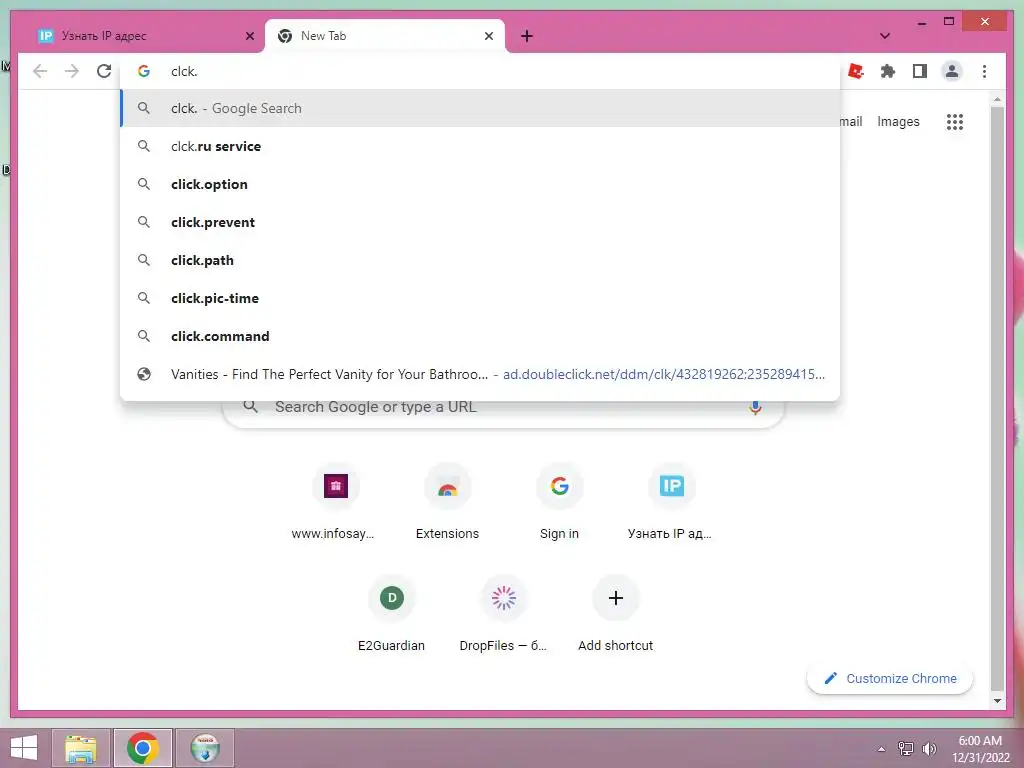Open the red Roblox extension icon
1024x768 pixels.
click(856, 71)
